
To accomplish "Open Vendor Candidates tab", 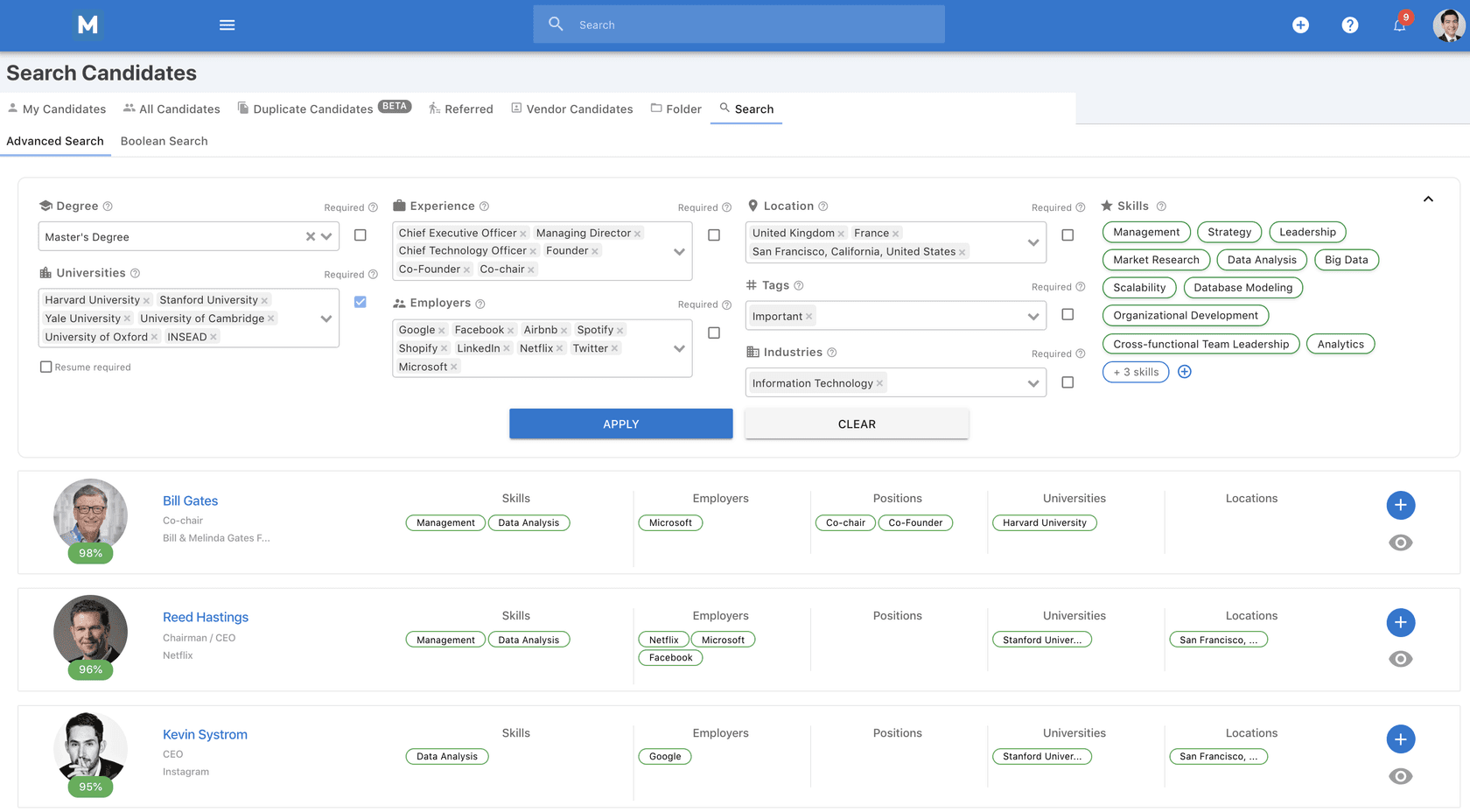I will coord(572,109).
